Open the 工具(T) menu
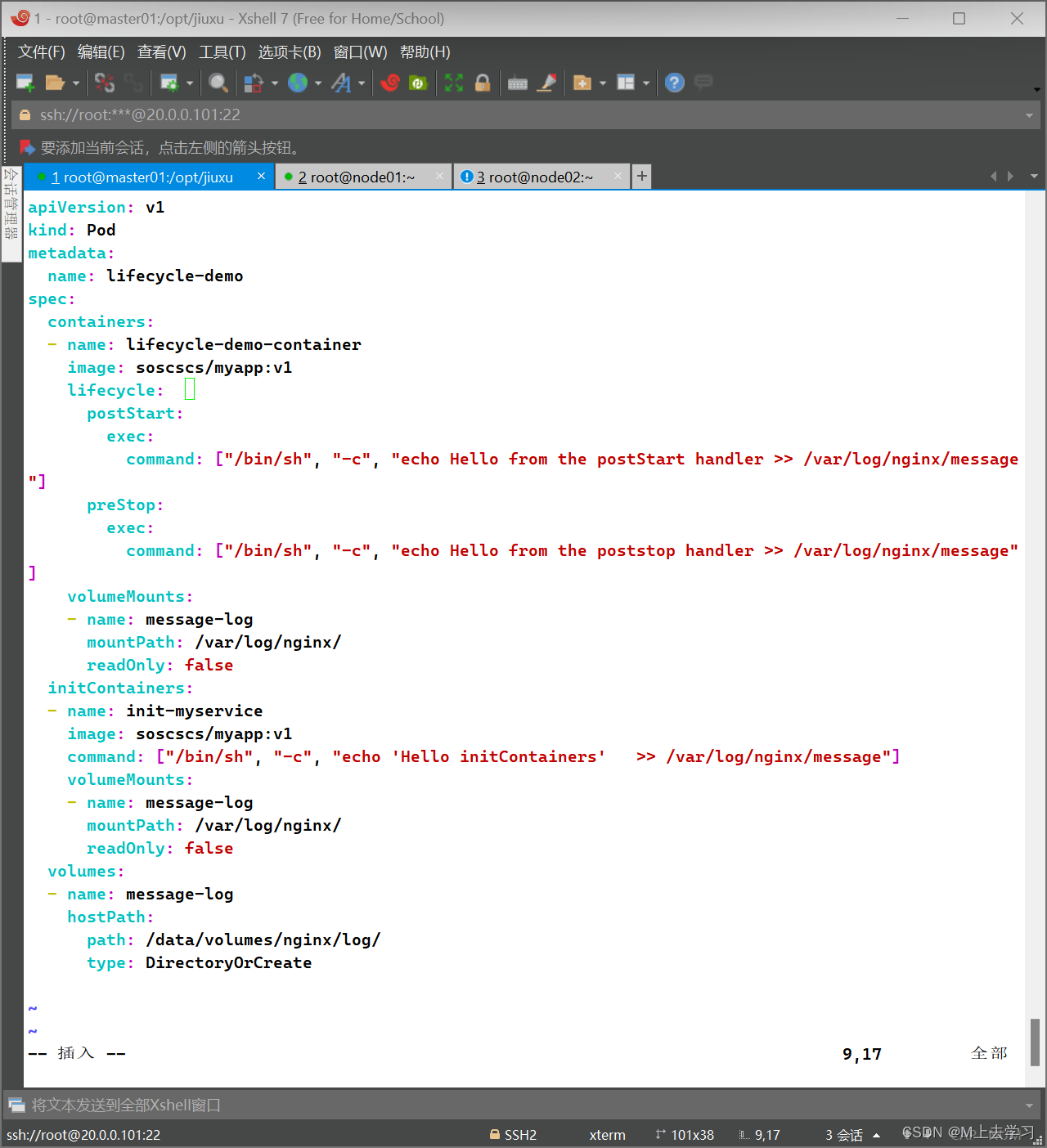 click(x=222, y=52)
